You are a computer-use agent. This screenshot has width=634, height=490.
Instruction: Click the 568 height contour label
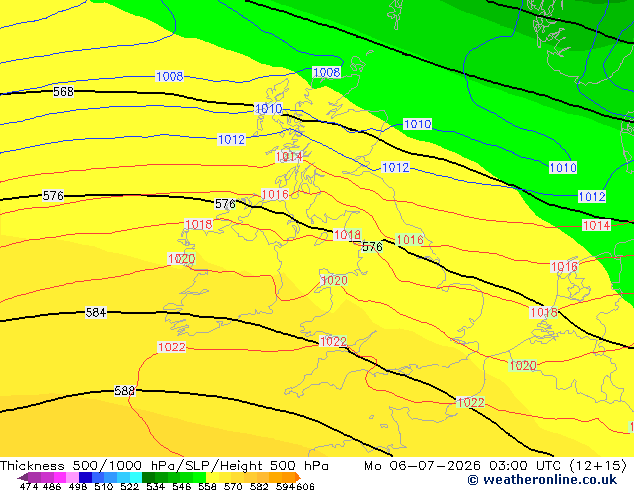click(x=63, y=92)
